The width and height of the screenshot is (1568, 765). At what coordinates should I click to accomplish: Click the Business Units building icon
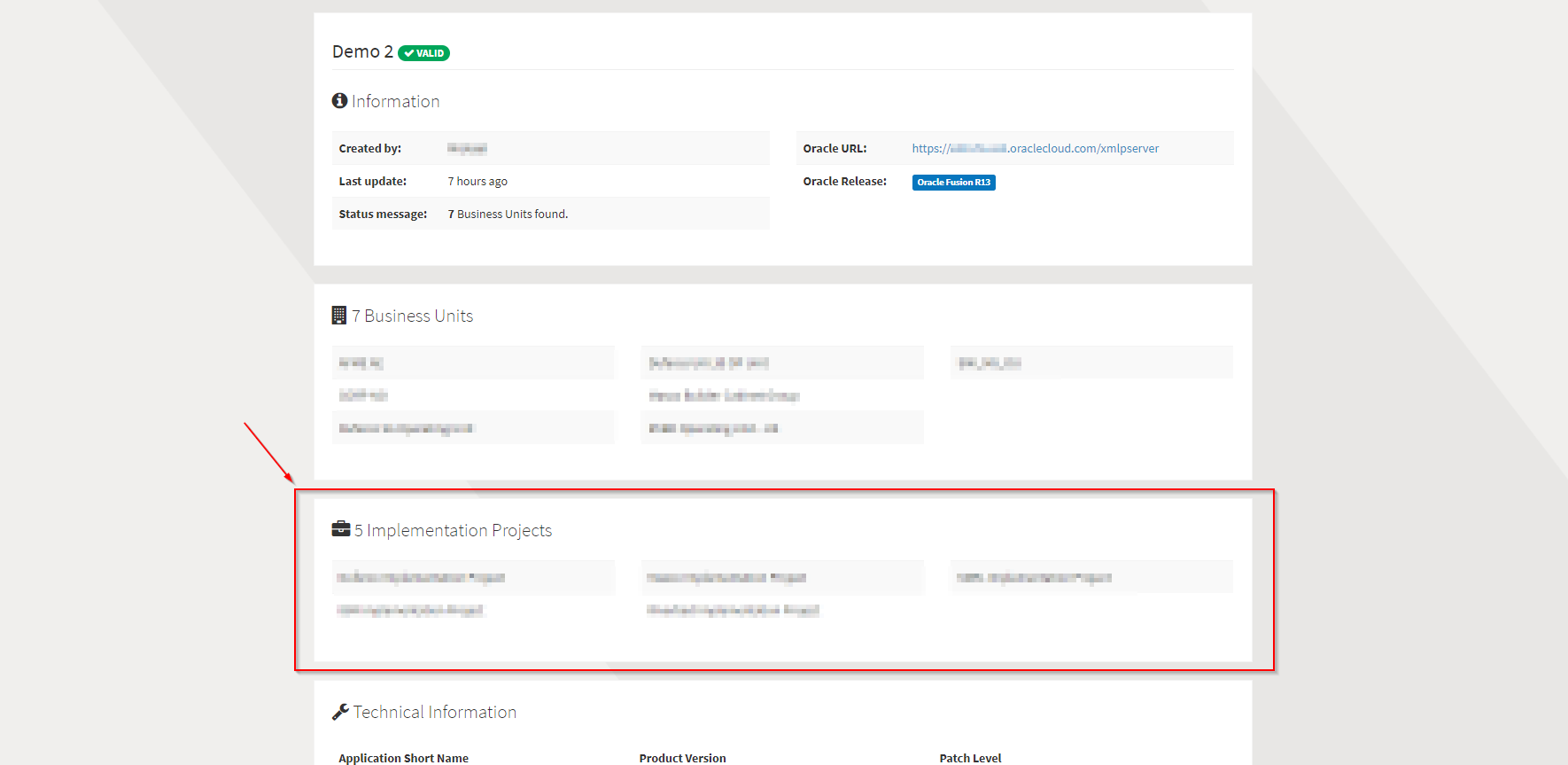[338, 316]
